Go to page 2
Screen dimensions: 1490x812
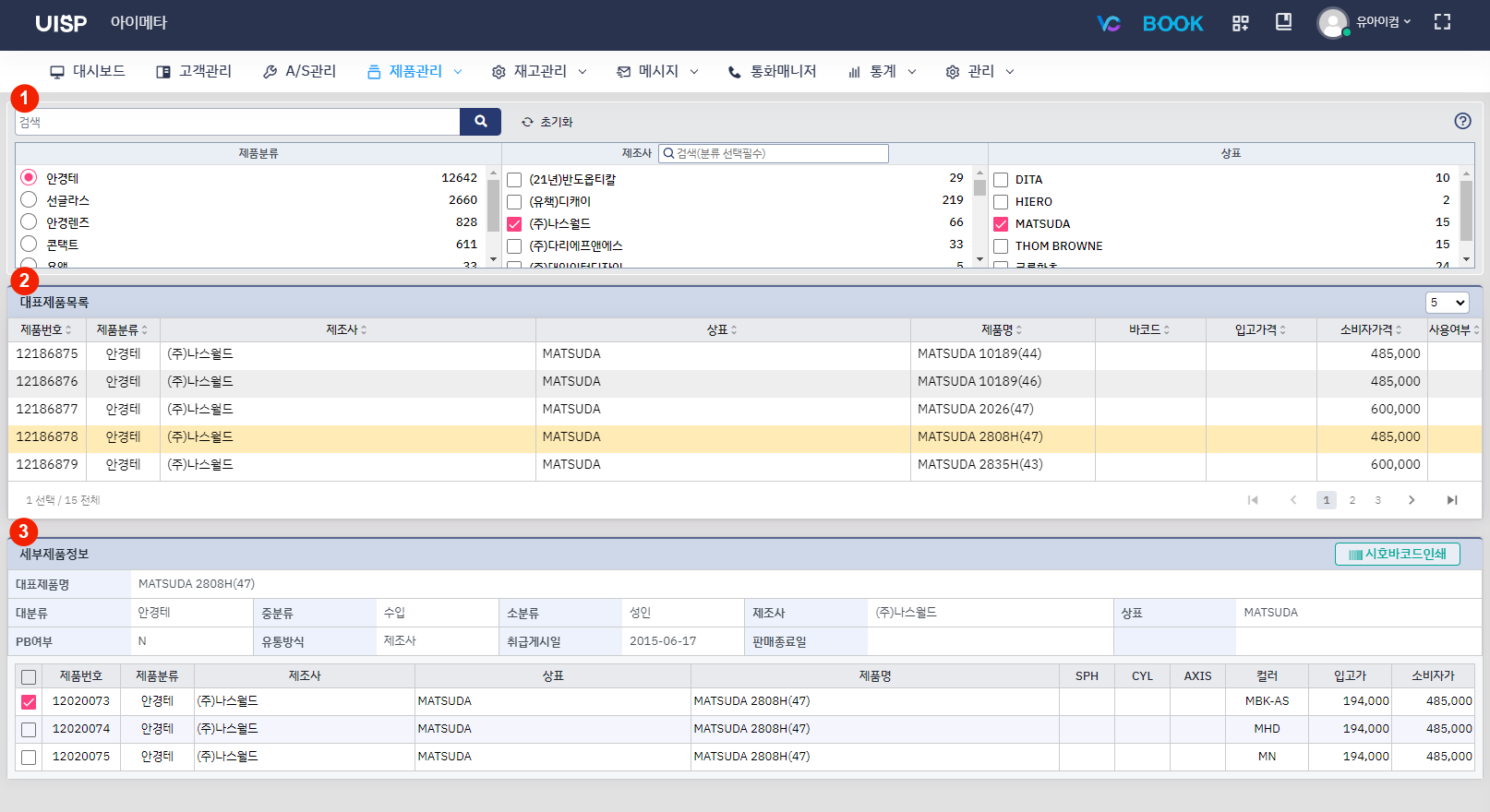tap(1352, 500)
